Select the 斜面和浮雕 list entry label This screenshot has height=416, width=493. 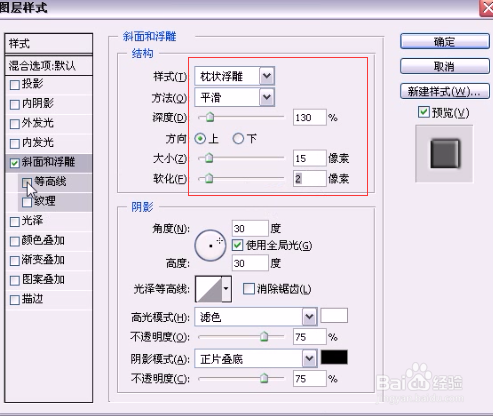click(48, 163)
